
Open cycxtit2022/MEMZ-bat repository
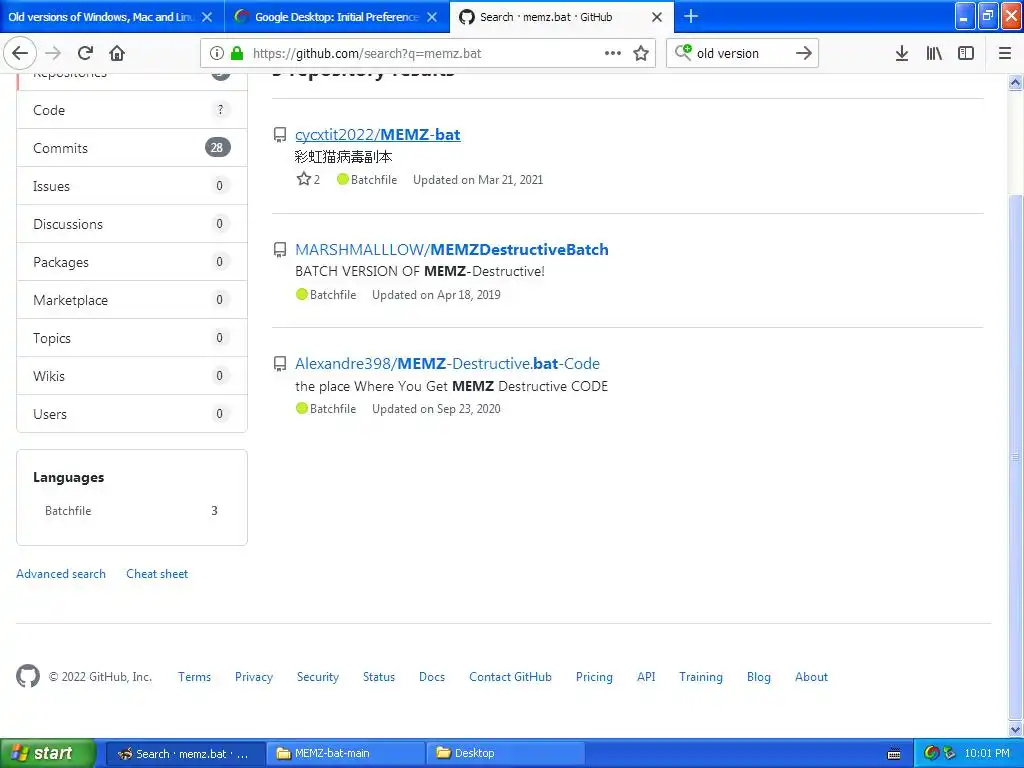(x=377, y=135)
